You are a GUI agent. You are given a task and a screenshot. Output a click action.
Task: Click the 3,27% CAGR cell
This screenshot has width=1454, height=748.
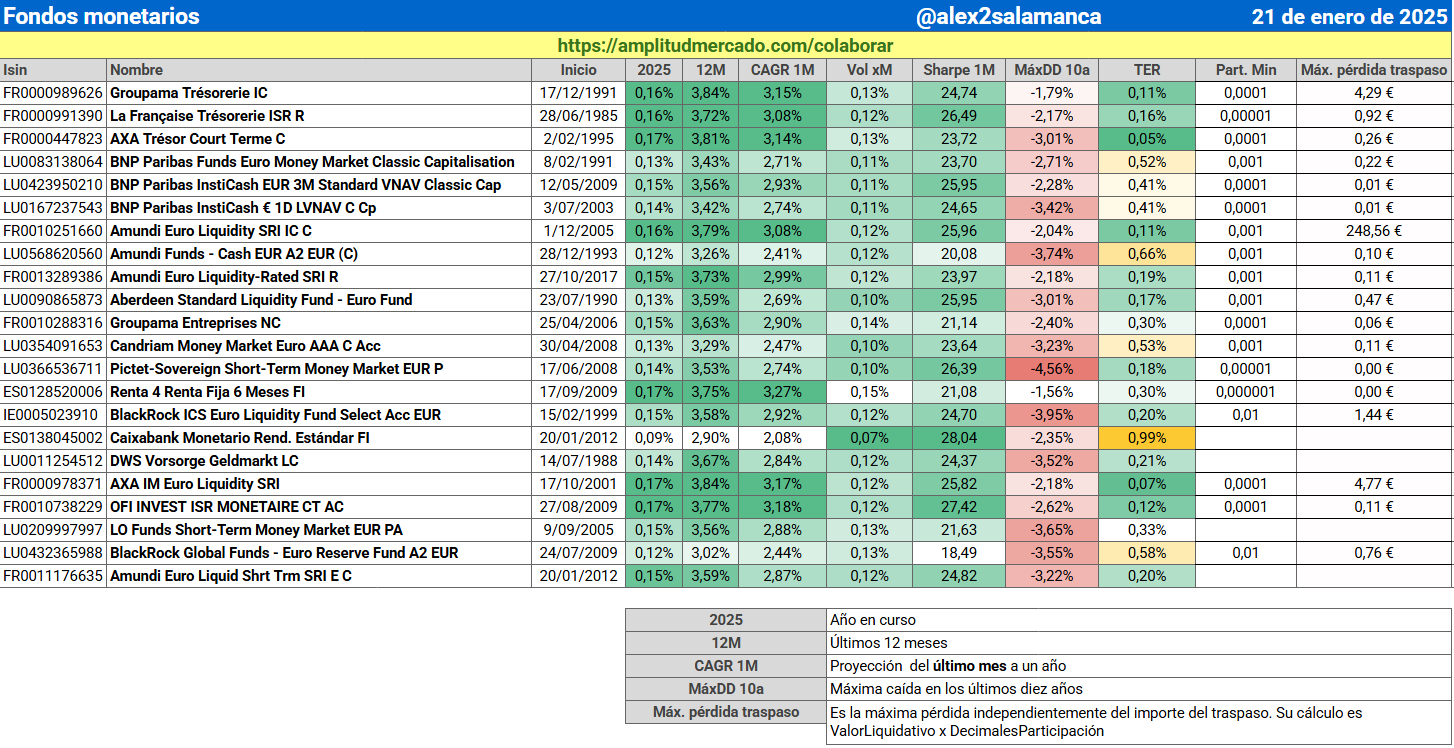pos(782,392)
